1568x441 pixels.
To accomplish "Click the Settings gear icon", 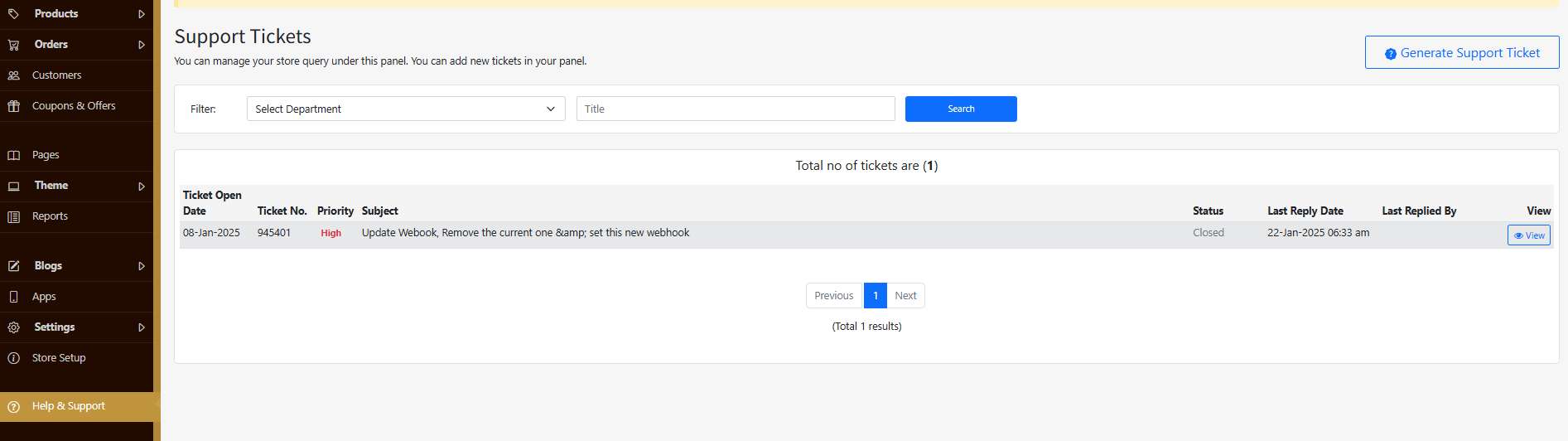I will point(13,327).
